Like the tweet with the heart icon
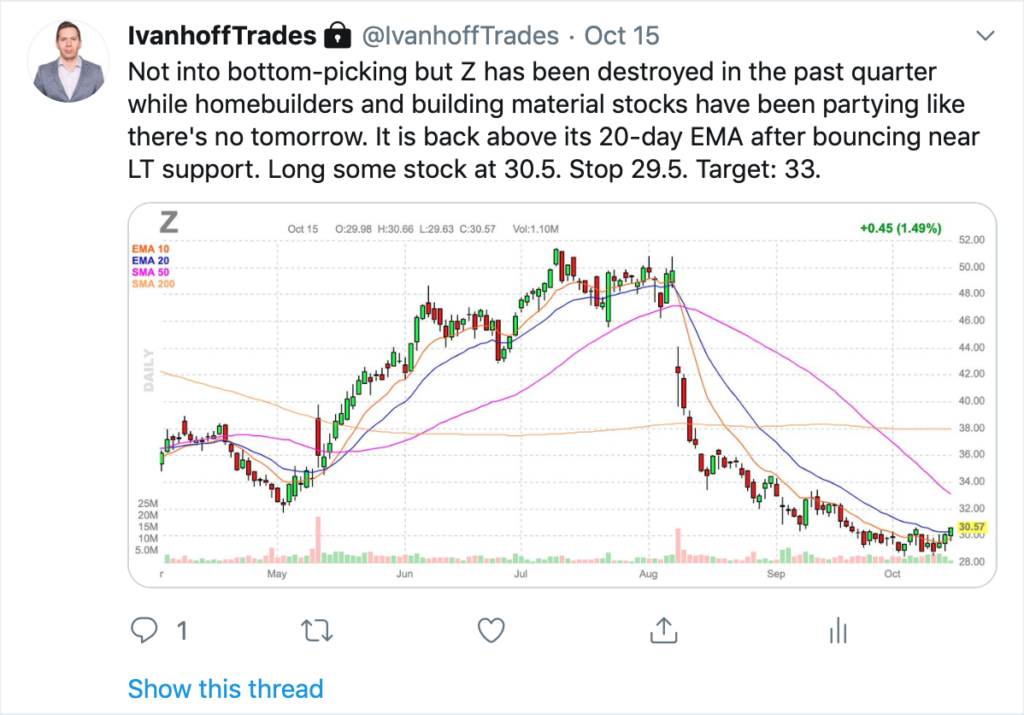Image resolution: width=1024 pixels, height=715 pixels. coord(491,630)
